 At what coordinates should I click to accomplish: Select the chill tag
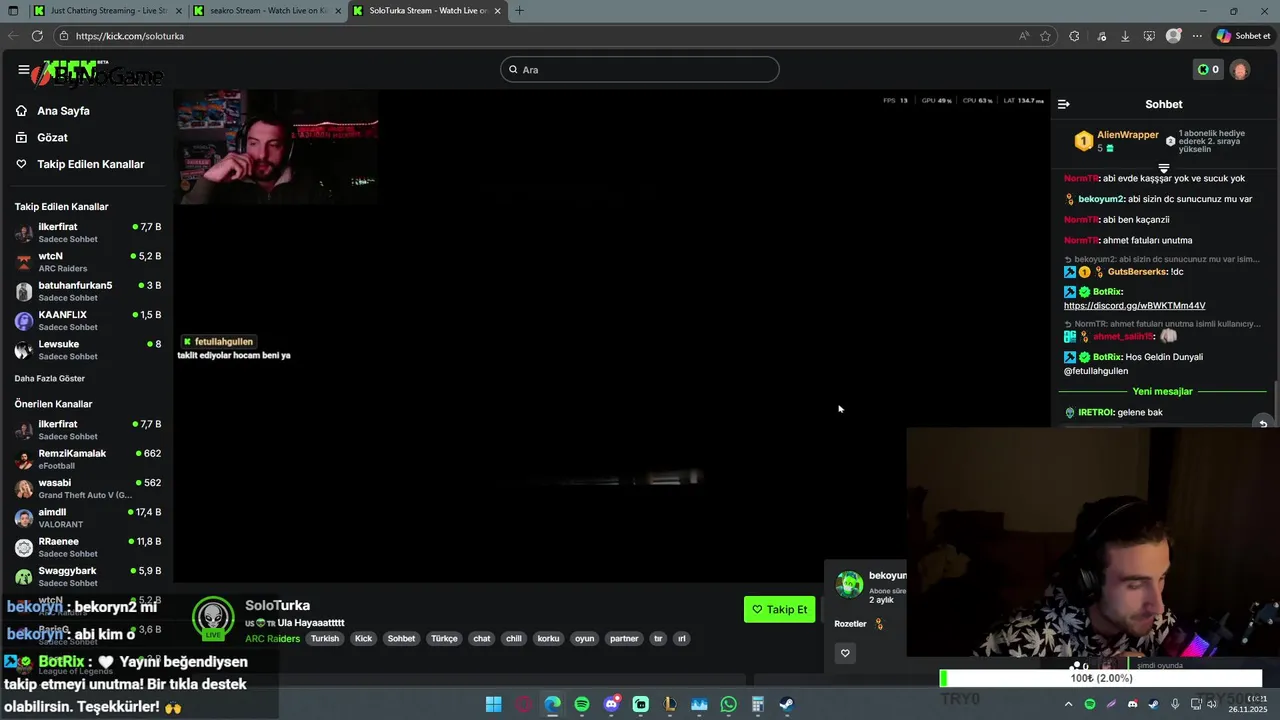(513, 639)
